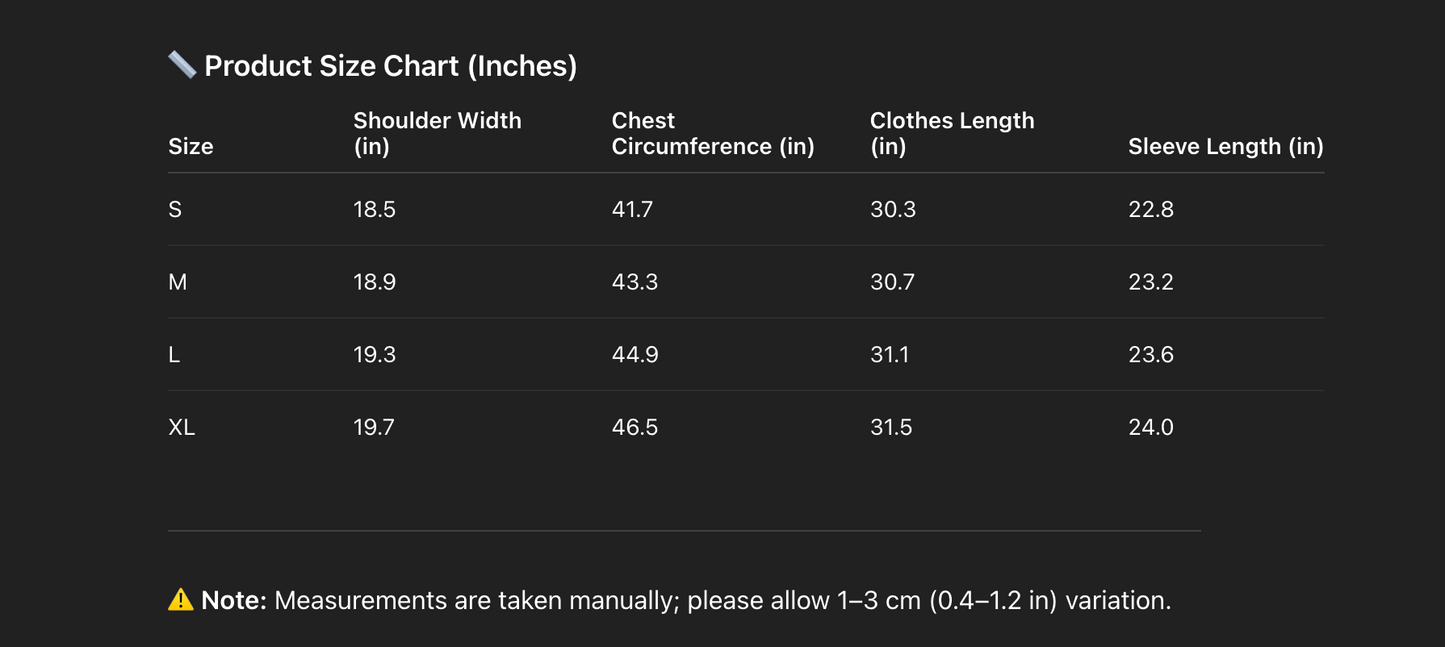Select sleeve length value 24.0

(x=1151, y=427)
